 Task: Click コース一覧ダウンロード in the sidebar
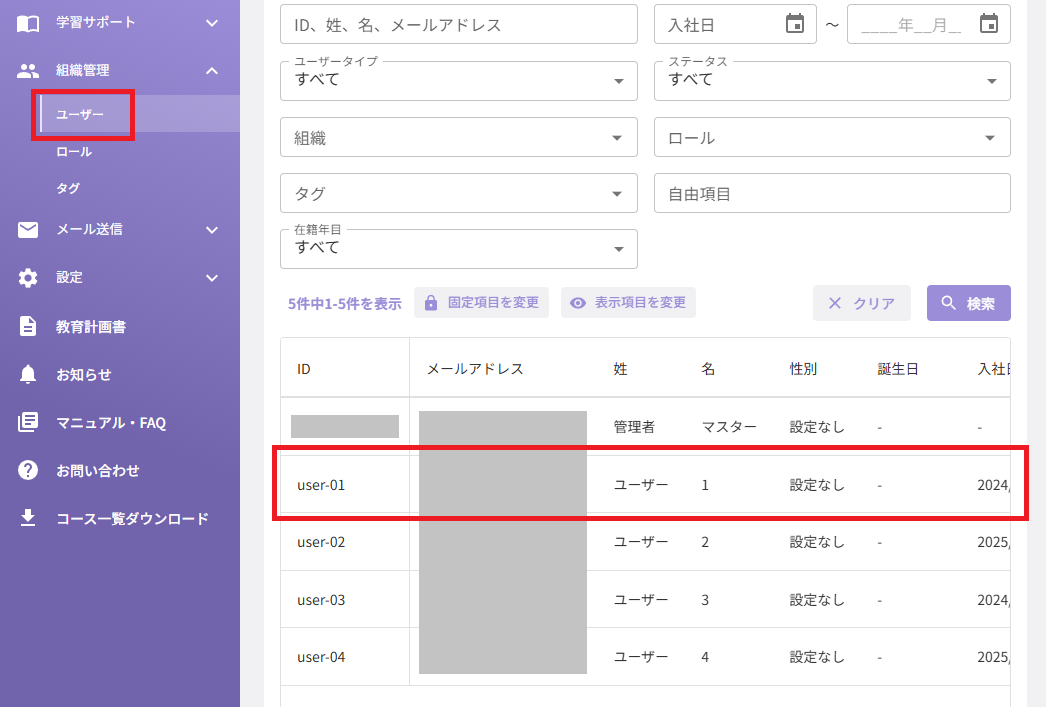(132, 518)
